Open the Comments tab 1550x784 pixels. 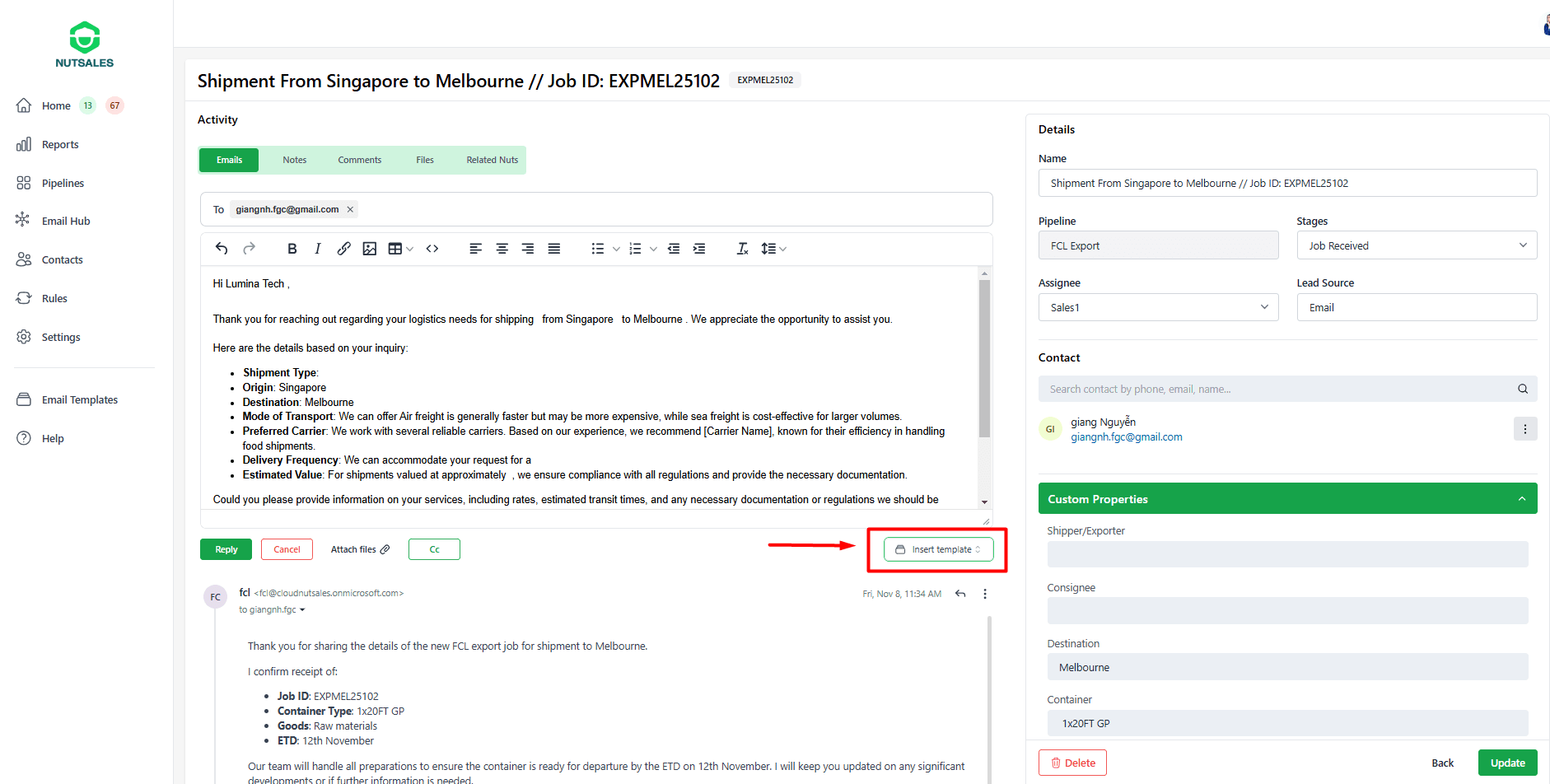point(359,160)
